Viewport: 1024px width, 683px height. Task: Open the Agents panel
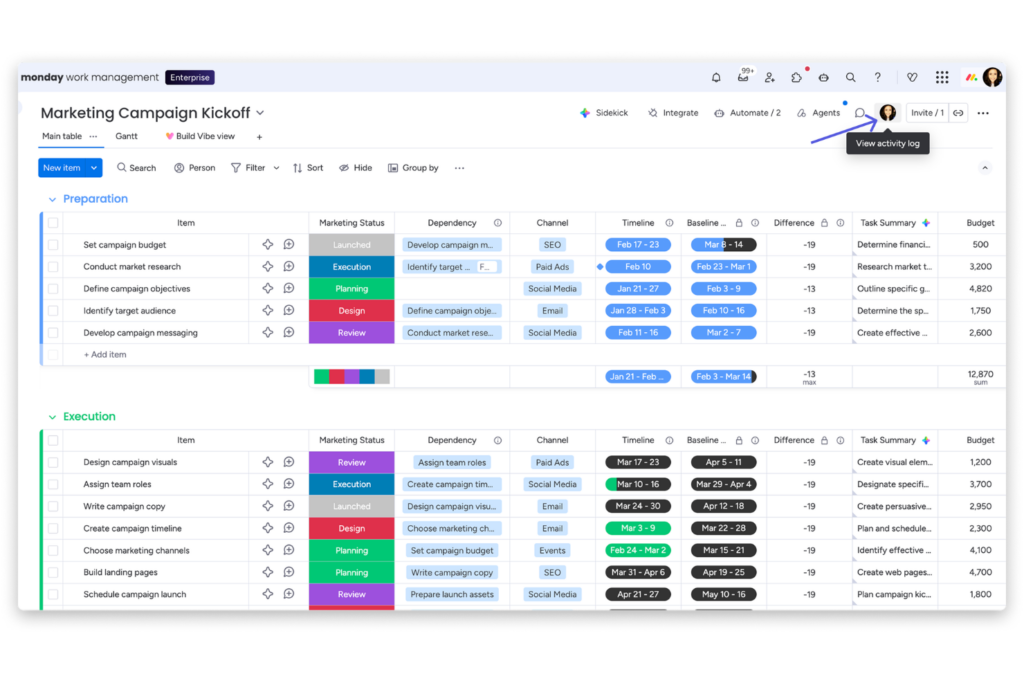pos(818,113)
